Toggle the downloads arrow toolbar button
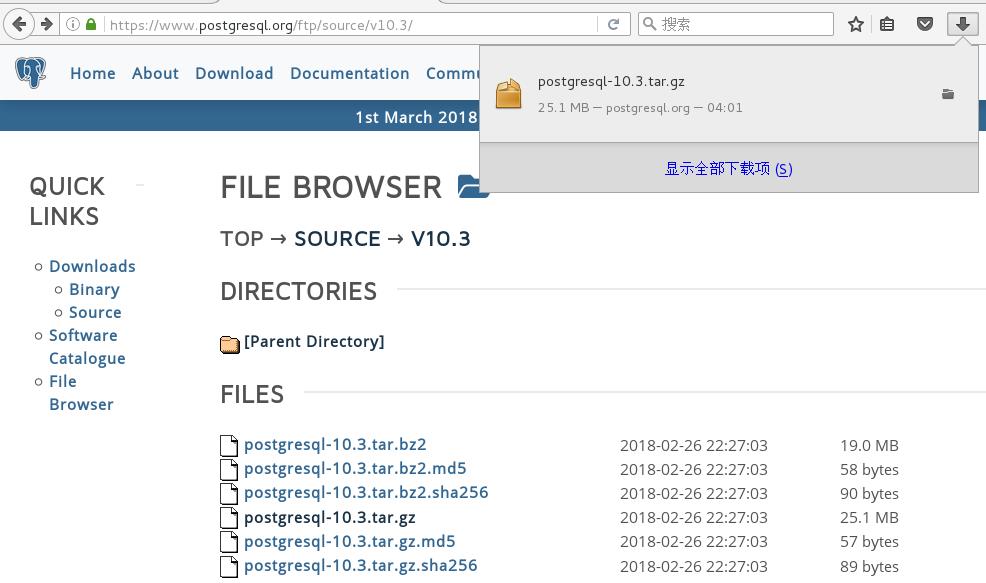986x583 pixels. pyautogui.click(x=962, y=25)
